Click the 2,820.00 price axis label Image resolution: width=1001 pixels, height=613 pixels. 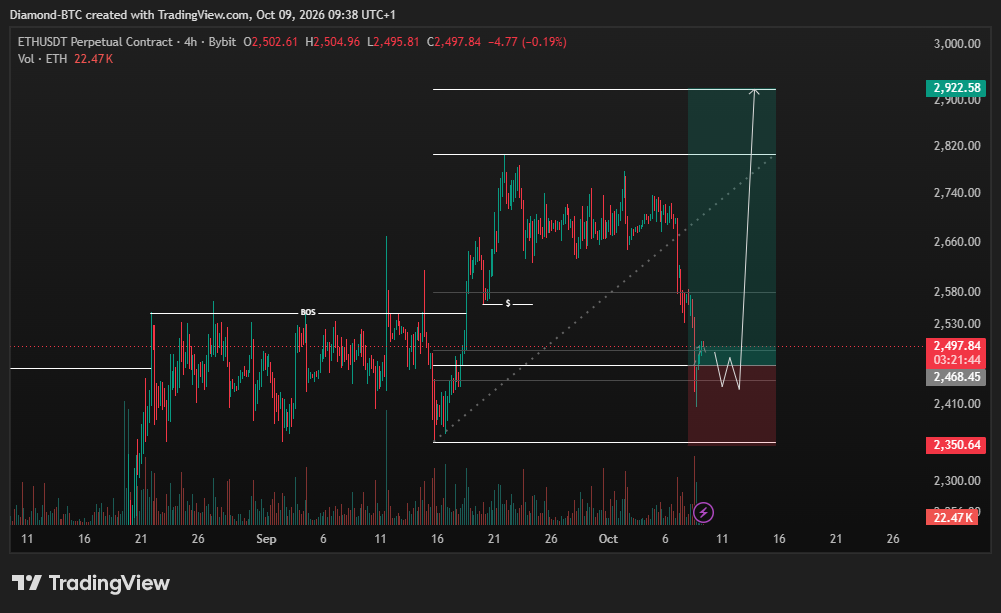957,146
